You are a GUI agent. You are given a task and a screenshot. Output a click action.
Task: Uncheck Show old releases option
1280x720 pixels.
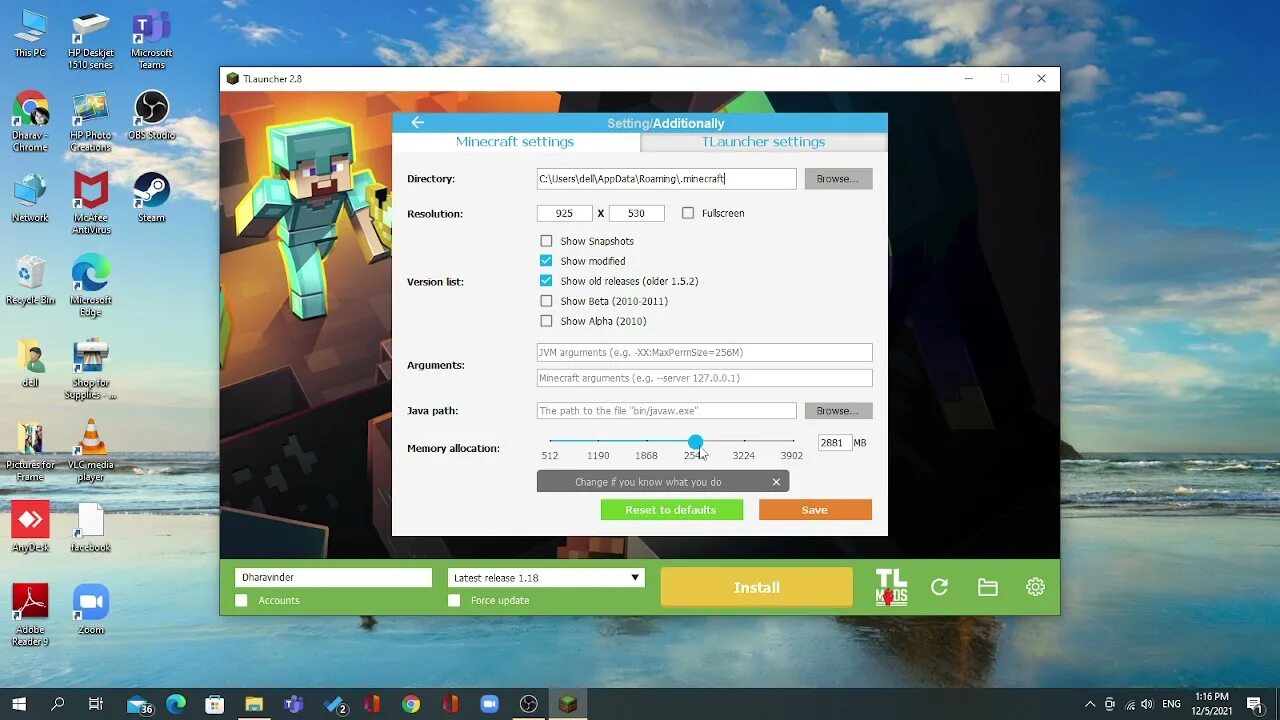(x=546, y=281)
